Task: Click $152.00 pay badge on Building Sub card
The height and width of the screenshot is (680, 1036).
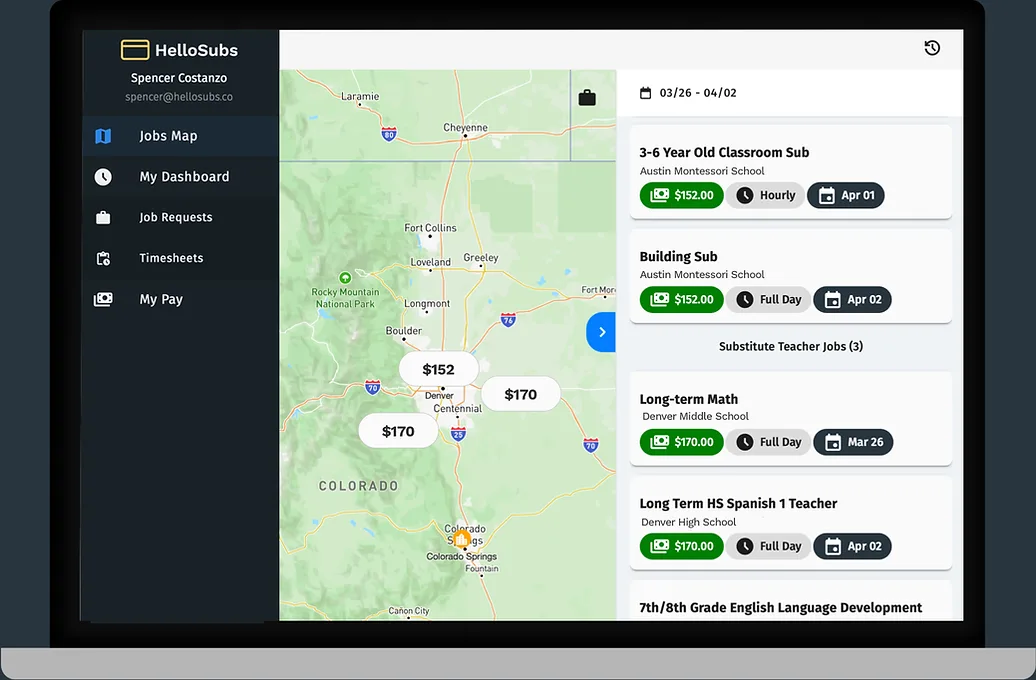Action: (x=682, y=299)
